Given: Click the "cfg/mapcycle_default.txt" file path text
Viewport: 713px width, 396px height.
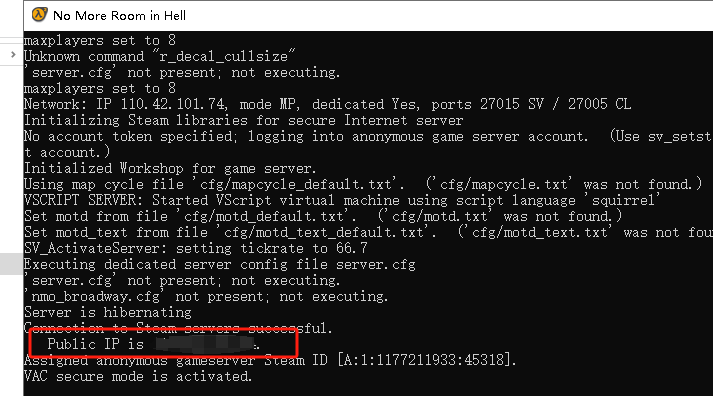Looking at the screenshot, I should click(296, 185).
